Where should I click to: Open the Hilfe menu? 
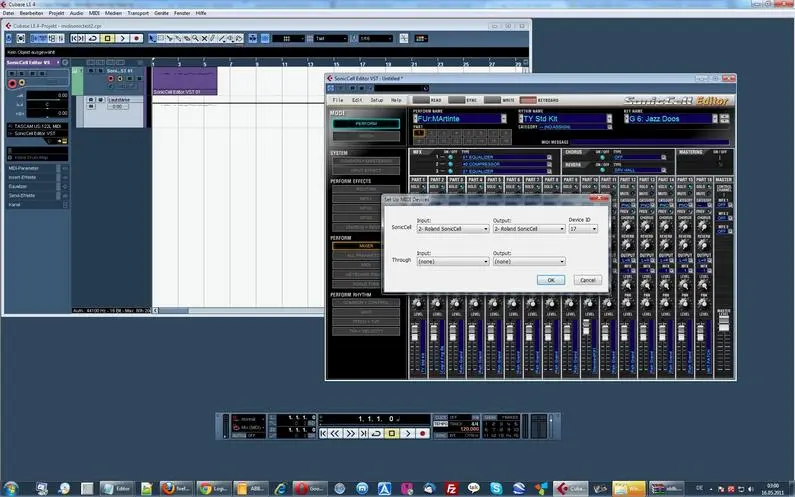pos(201,13)
